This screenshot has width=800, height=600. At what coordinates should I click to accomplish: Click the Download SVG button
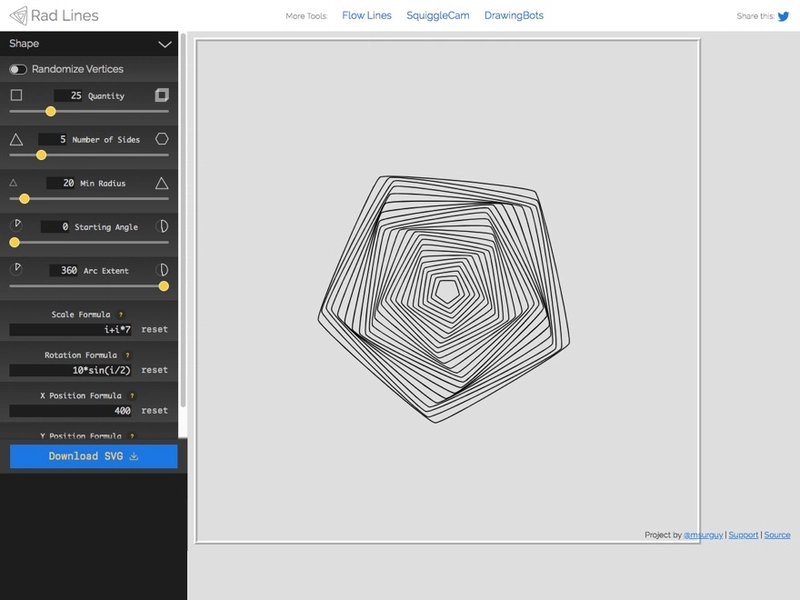click(93, 456)
